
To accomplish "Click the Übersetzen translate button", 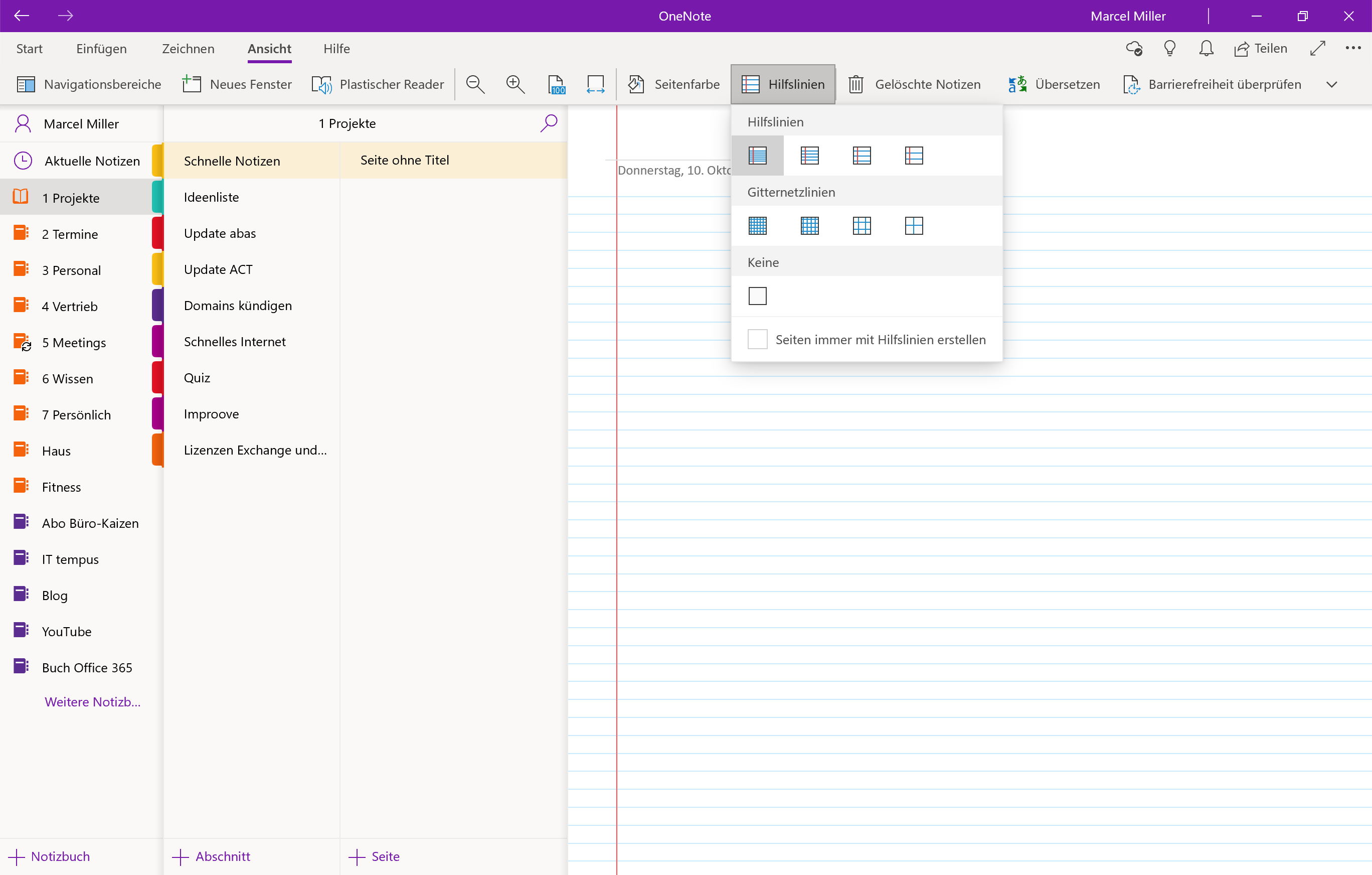I will point(1054,84).
